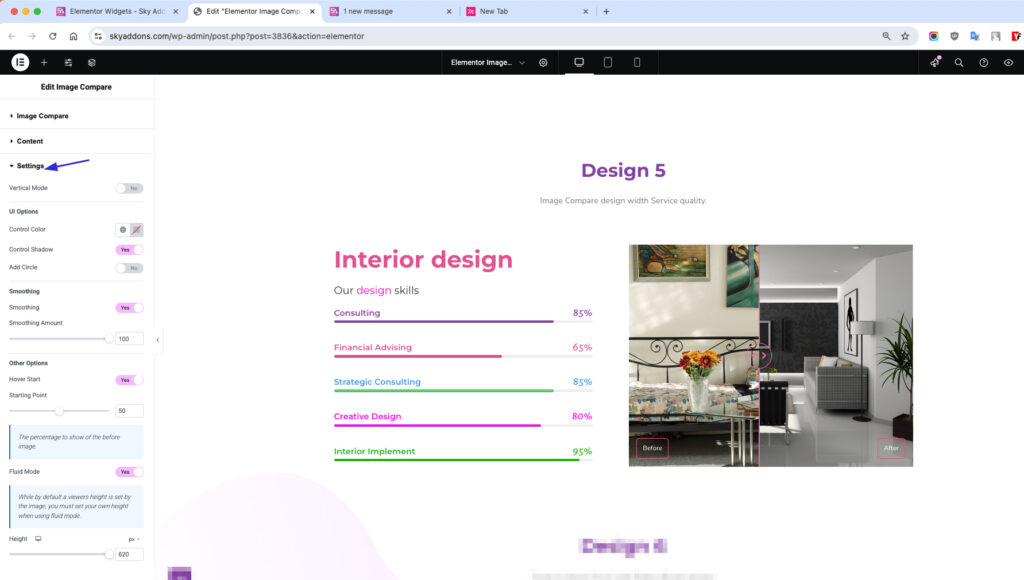
Task: Close the New Tab browser tab
Action: click(x=585, y=11)
